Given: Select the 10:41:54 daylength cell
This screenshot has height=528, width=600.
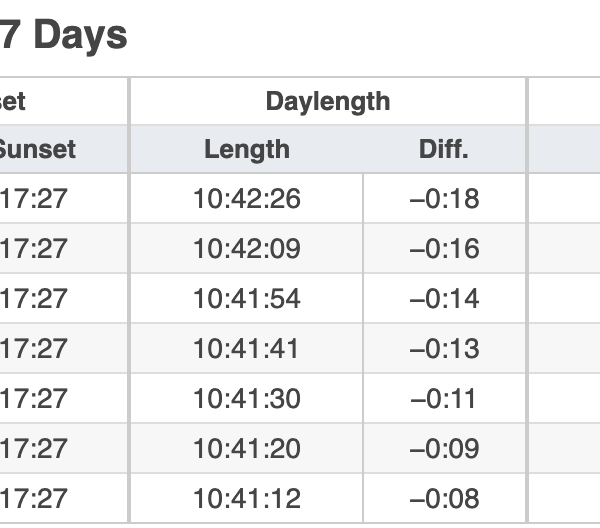Looking at the screenshot, I should pos(247,298).
